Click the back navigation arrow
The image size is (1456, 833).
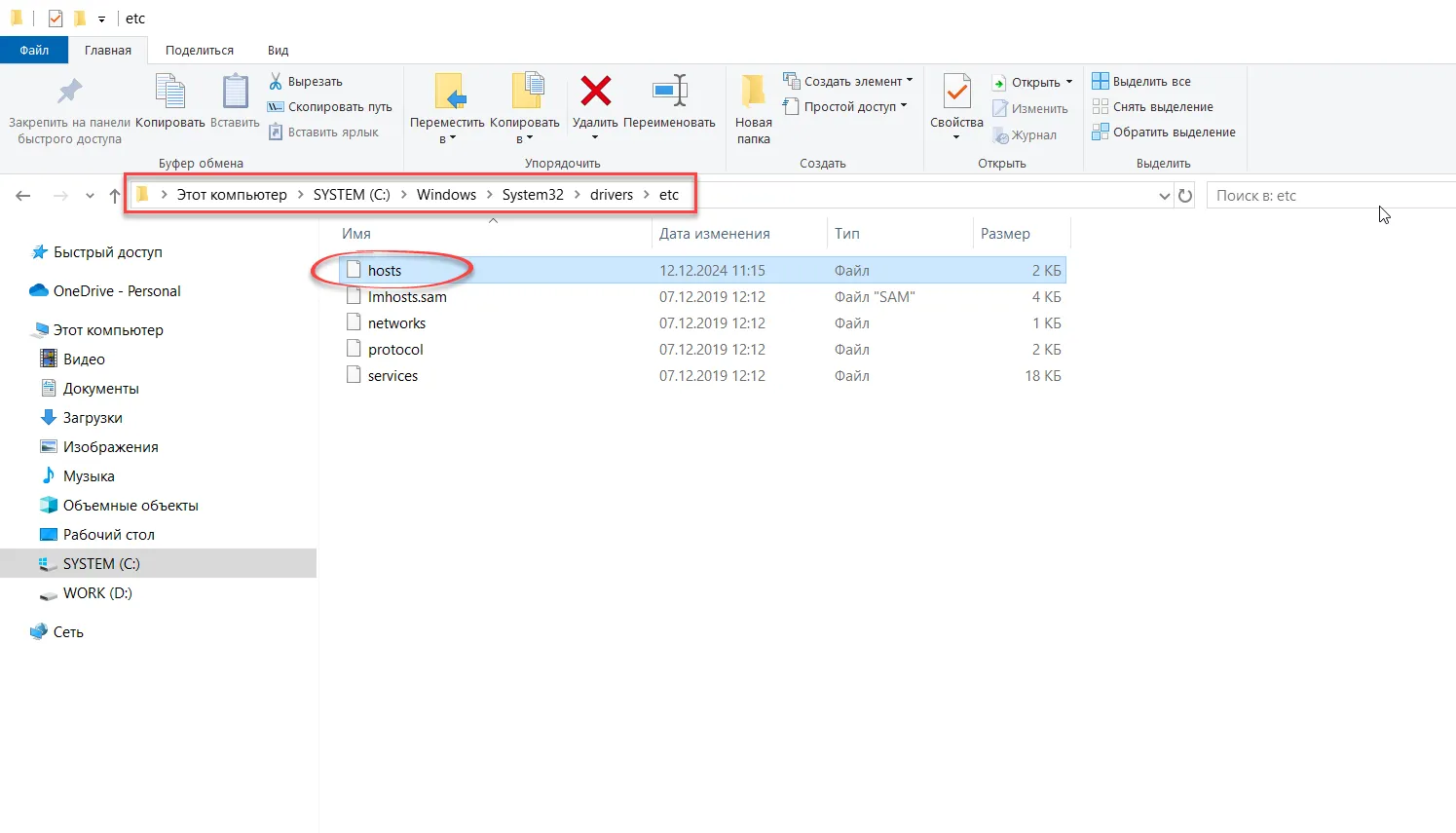pyautogui.click(x=22, y=195)
